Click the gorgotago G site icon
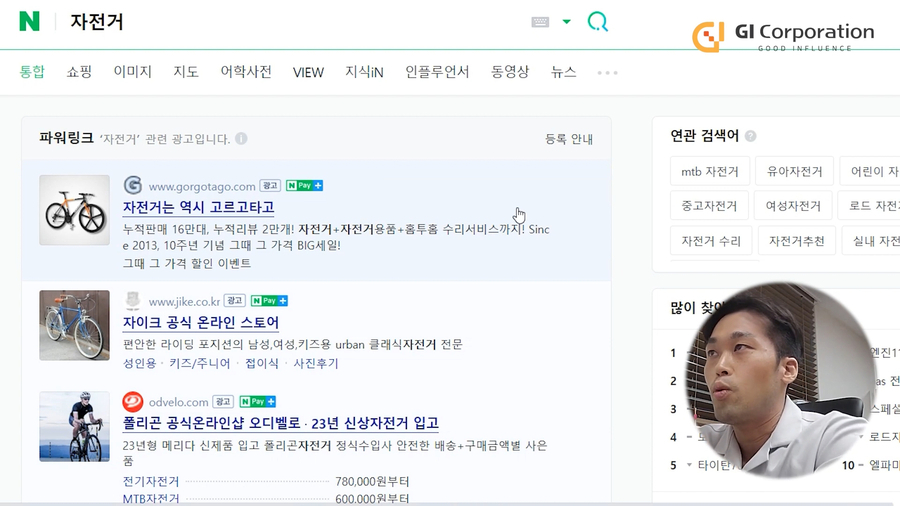Viewport: 900px width, 506px height. [133, 185]
